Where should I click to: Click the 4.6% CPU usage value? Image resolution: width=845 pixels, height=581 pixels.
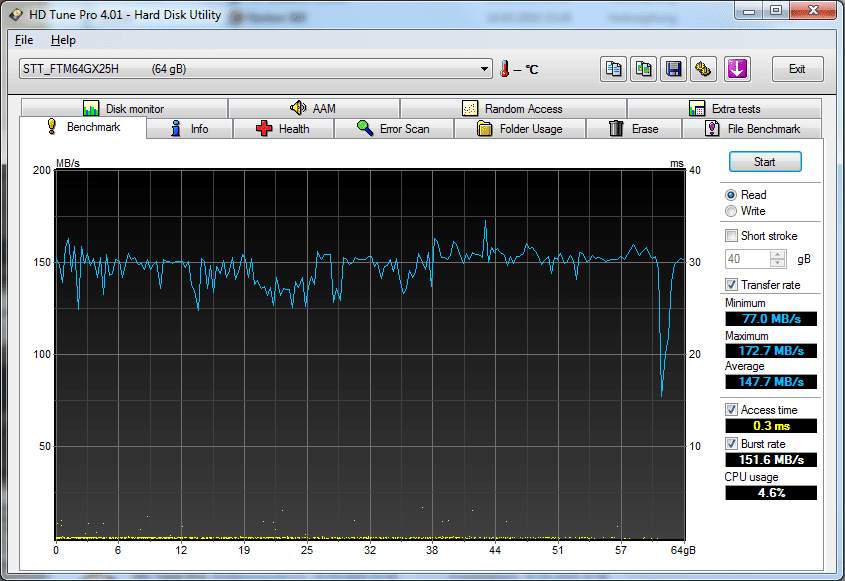coord(771,493)
